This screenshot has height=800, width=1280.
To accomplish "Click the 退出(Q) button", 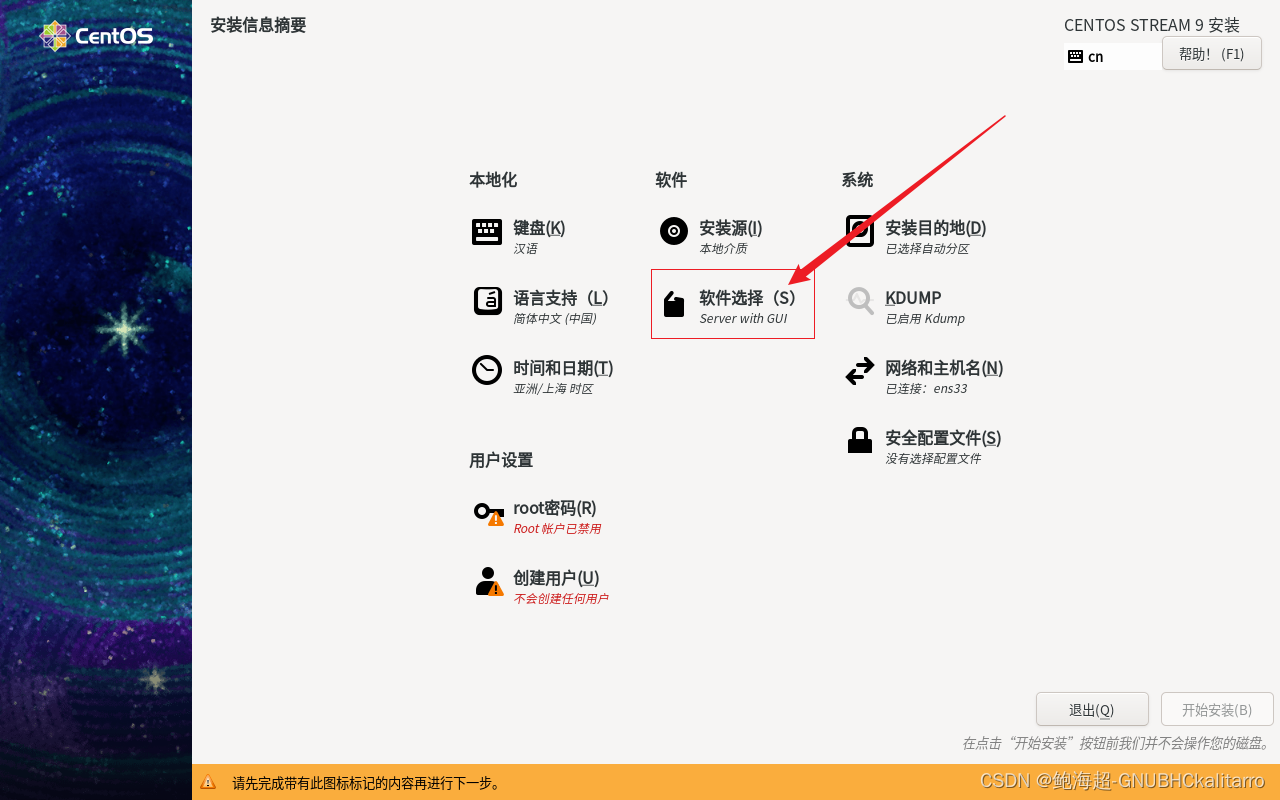I will [1092, 709].
